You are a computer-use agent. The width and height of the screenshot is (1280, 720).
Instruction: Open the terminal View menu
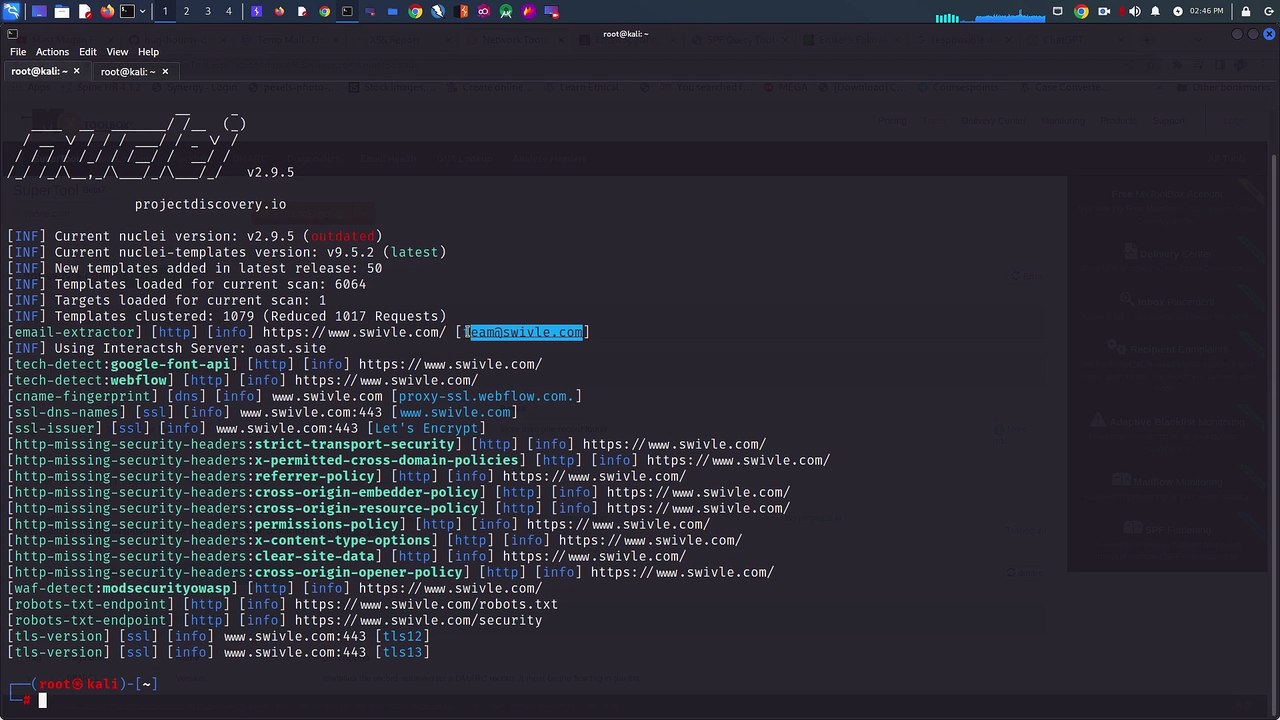tap(117, 52)
